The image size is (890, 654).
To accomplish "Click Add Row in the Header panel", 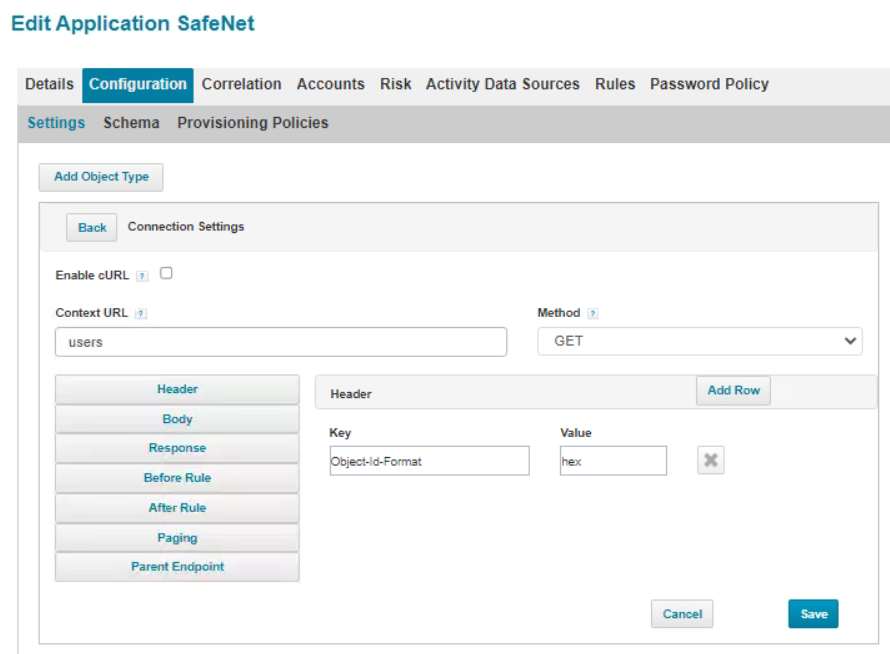I will click(733, 391).
